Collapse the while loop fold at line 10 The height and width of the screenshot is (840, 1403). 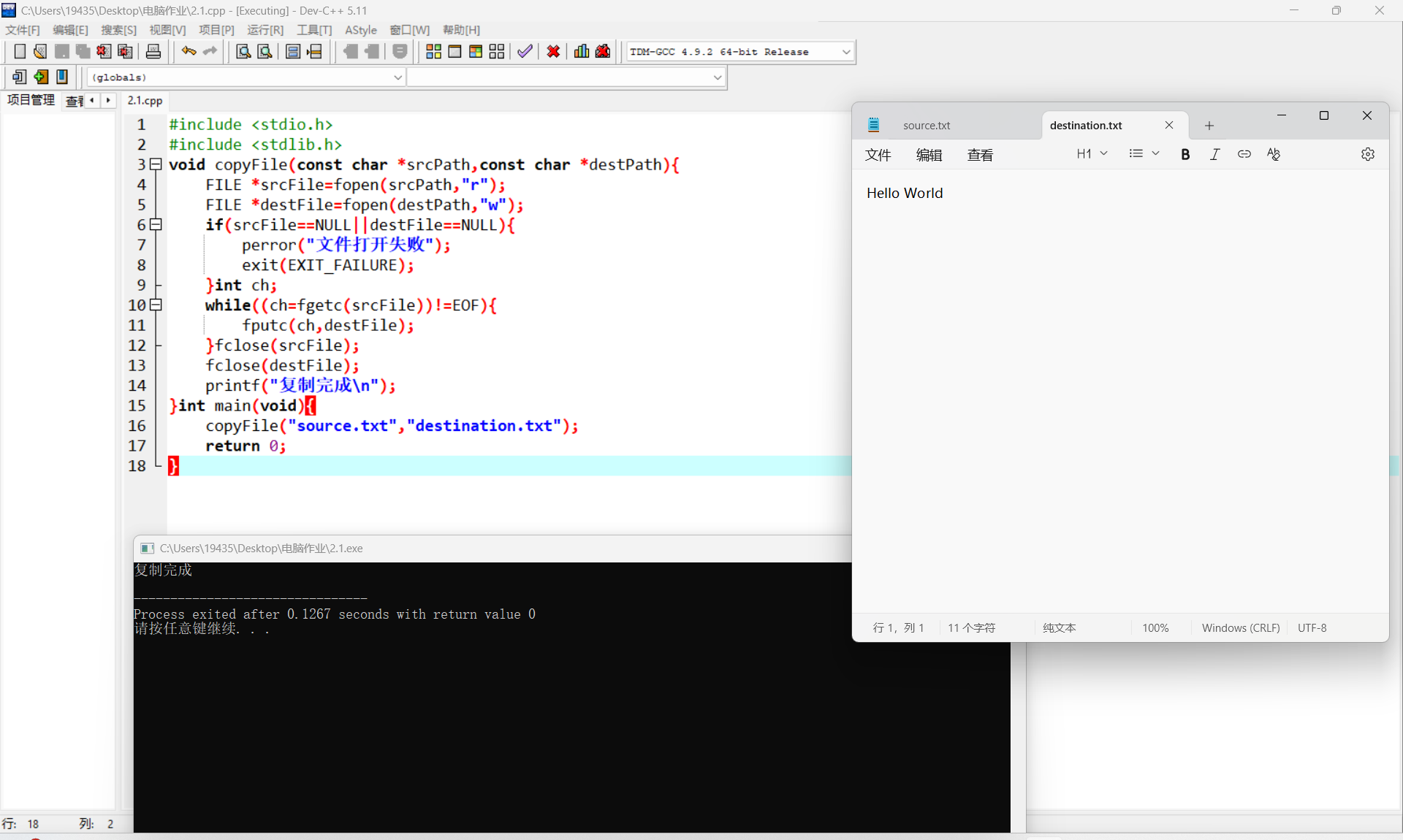(x=156, y=305)
